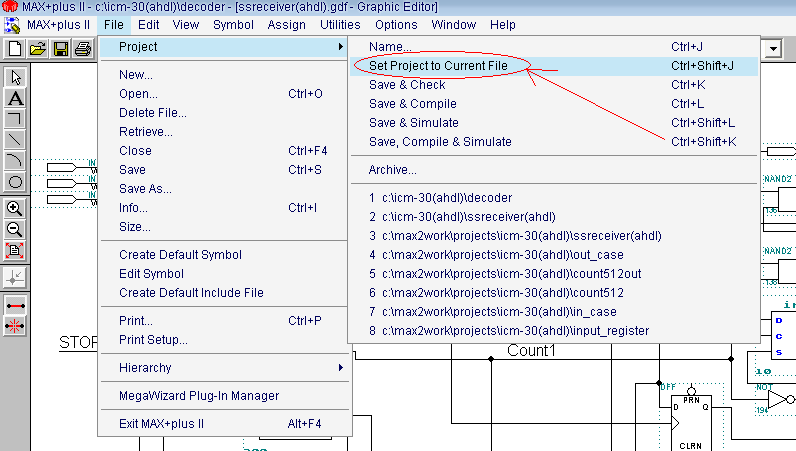This screenshot has width=796, height=451.
Task: Turn on rubberbanding line tool
Action: click(15, 305)
